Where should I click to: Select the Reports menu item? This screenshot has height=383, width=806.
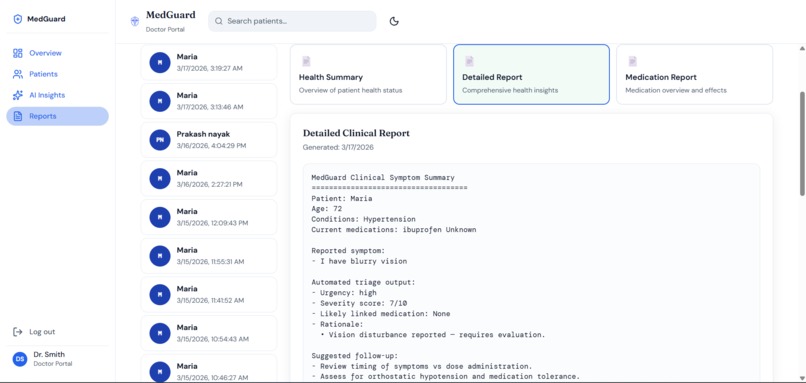[58, 116]
